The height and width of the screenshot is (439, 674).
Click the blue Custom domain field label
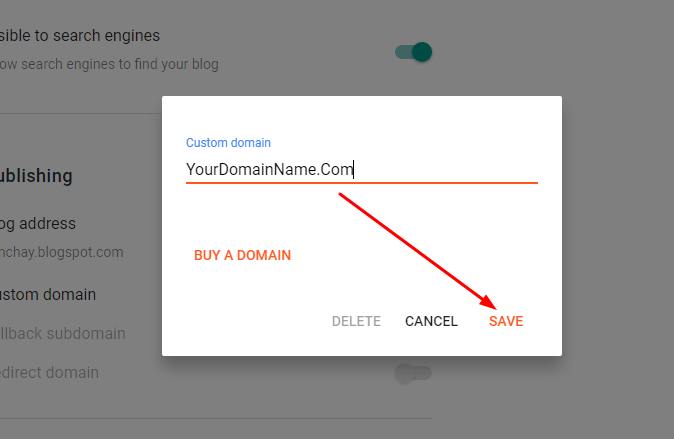228,143
